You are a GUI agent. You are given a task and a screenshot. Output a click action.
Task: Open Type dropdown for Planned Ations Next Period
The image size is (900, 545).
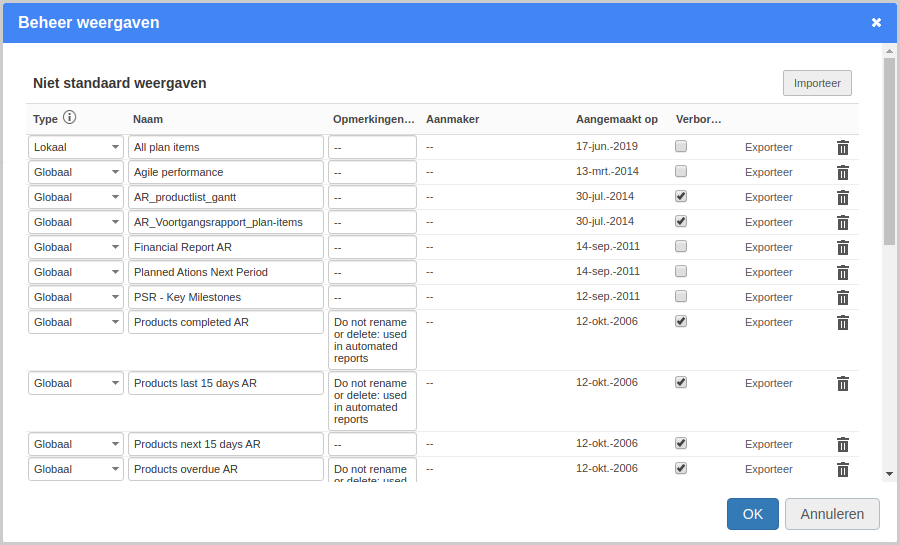[76, 272]
